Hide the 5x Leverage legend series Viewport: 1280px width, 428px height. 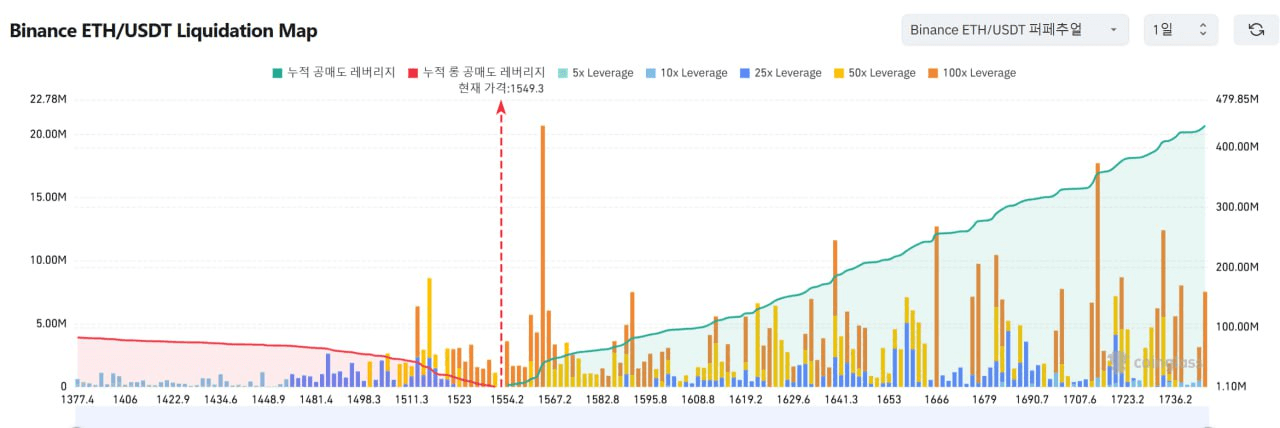[595, 73]
